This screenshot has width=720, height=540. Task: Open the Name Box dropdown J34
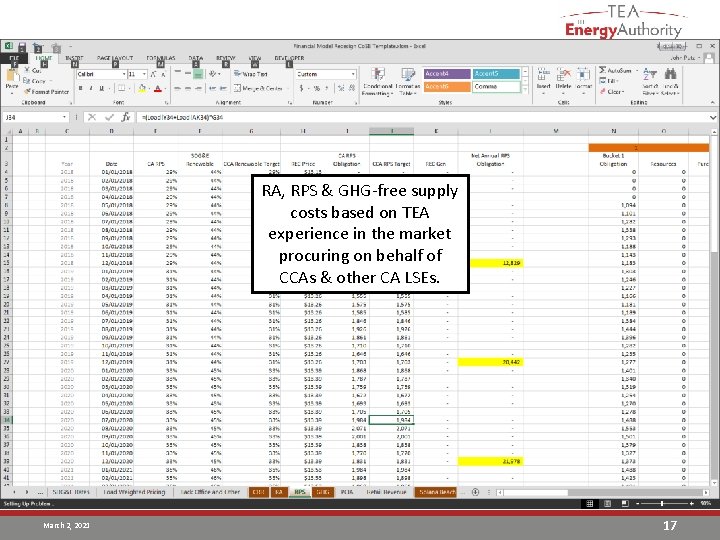pos(64,118)
